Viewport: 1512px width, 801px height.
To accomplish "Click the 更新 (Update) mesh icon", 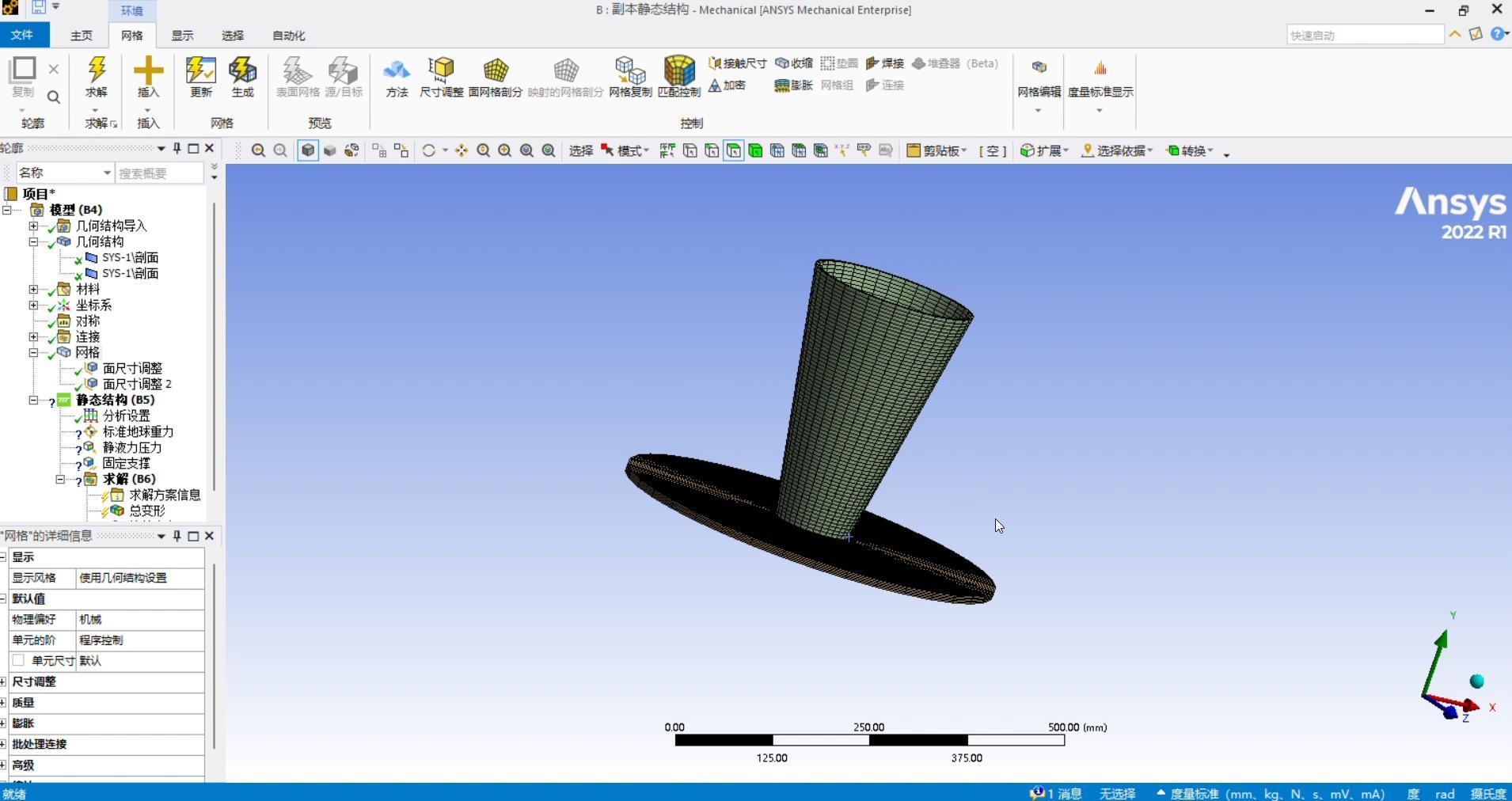I will 201,70.
